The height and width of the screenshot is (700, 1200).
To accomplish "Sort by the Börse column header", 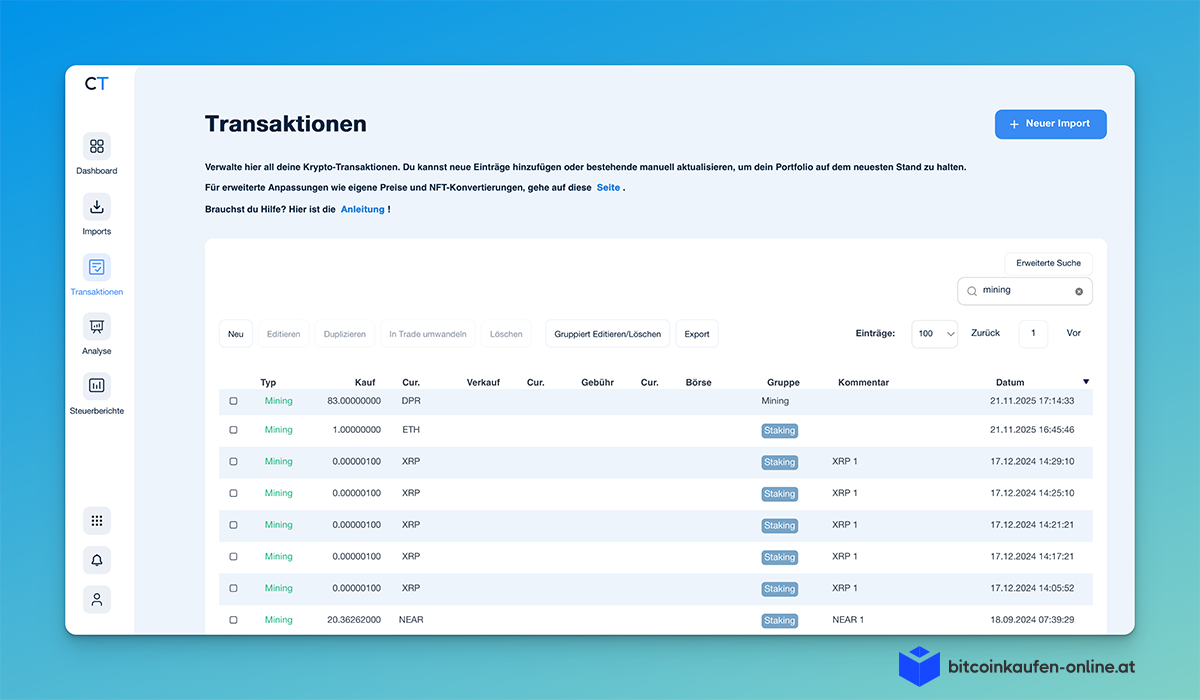I will click(x=699, y=382).
